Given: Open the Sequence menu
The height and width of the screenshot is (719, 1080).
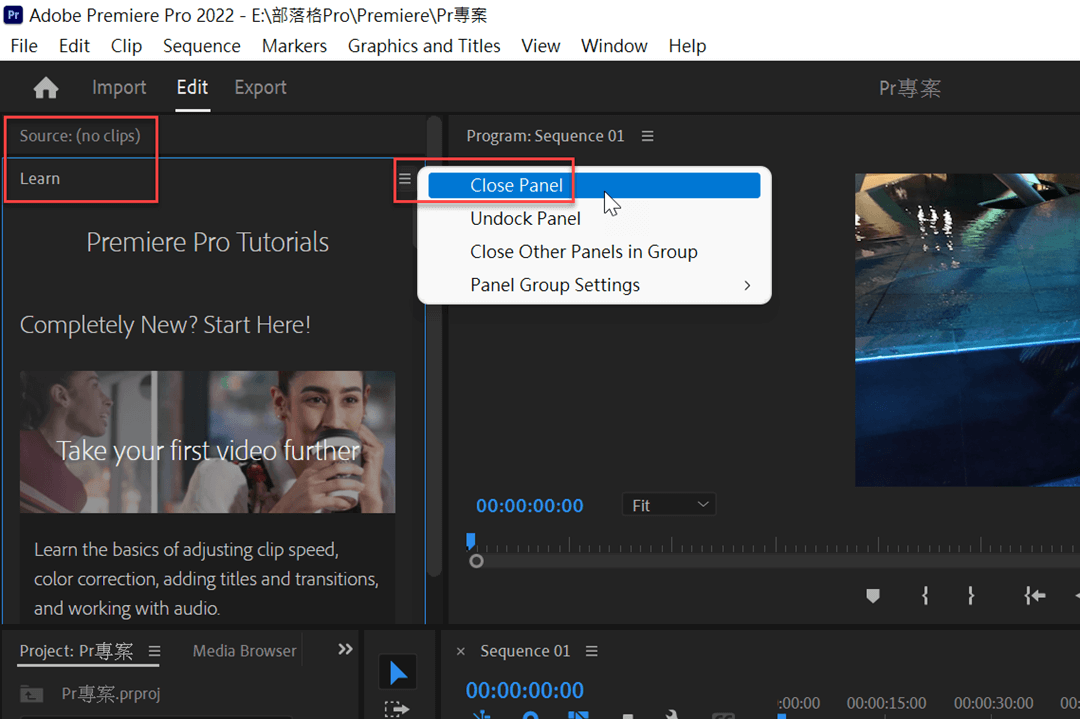Looking at the screenshot, I should click(202, 46).
